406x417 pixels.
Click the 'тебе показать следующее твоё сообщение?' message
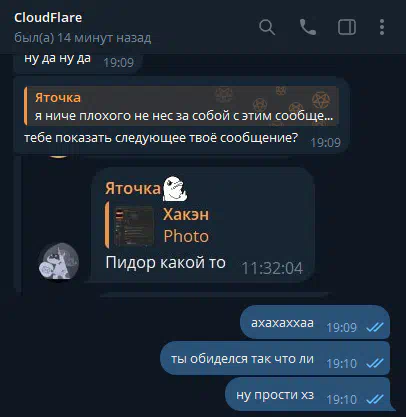[161, 138]
